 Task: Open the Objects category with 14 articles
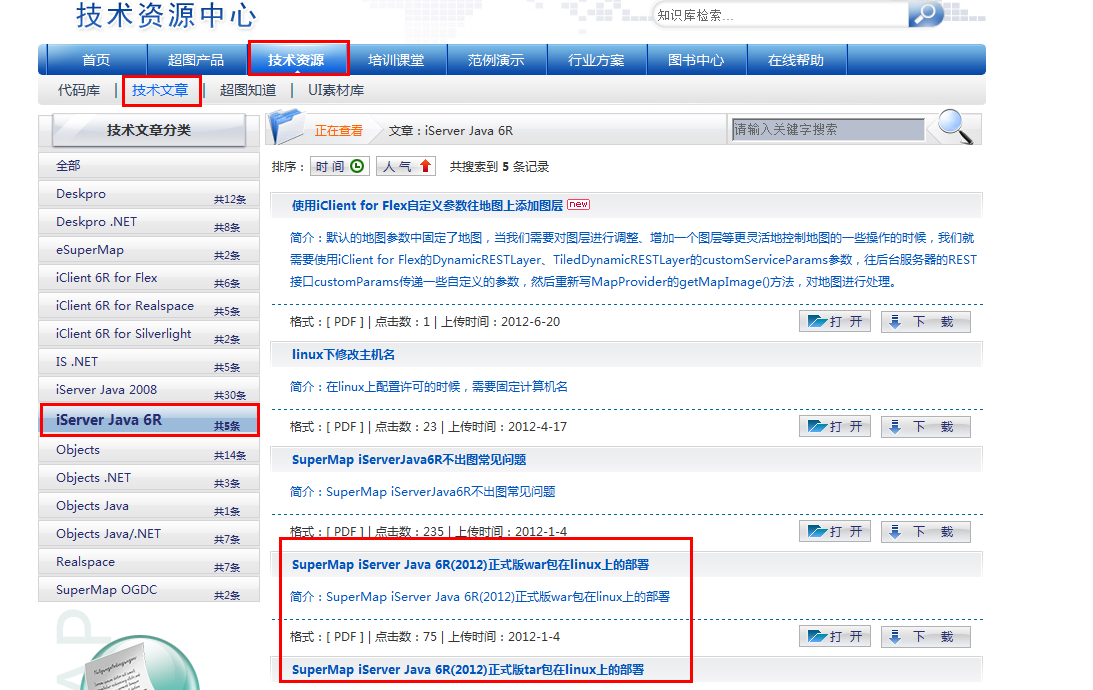(149, 450)
